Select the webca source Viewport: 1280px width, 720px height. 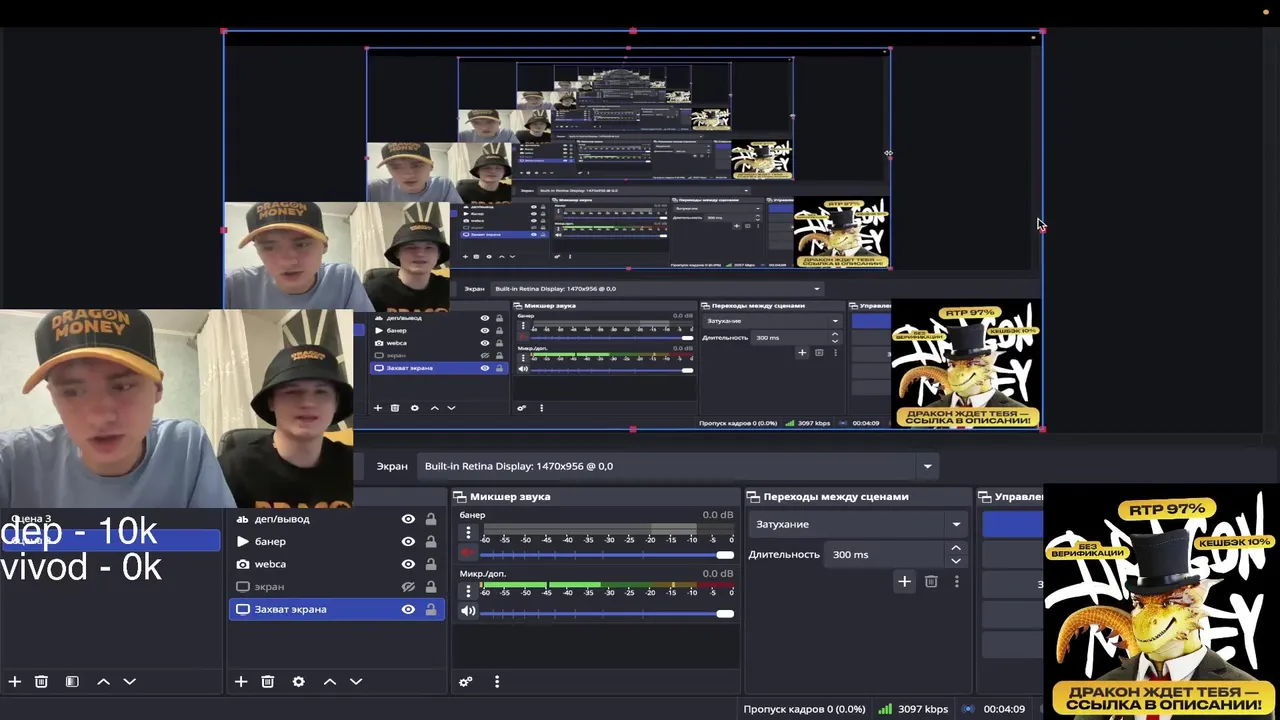tap(336, 564)
